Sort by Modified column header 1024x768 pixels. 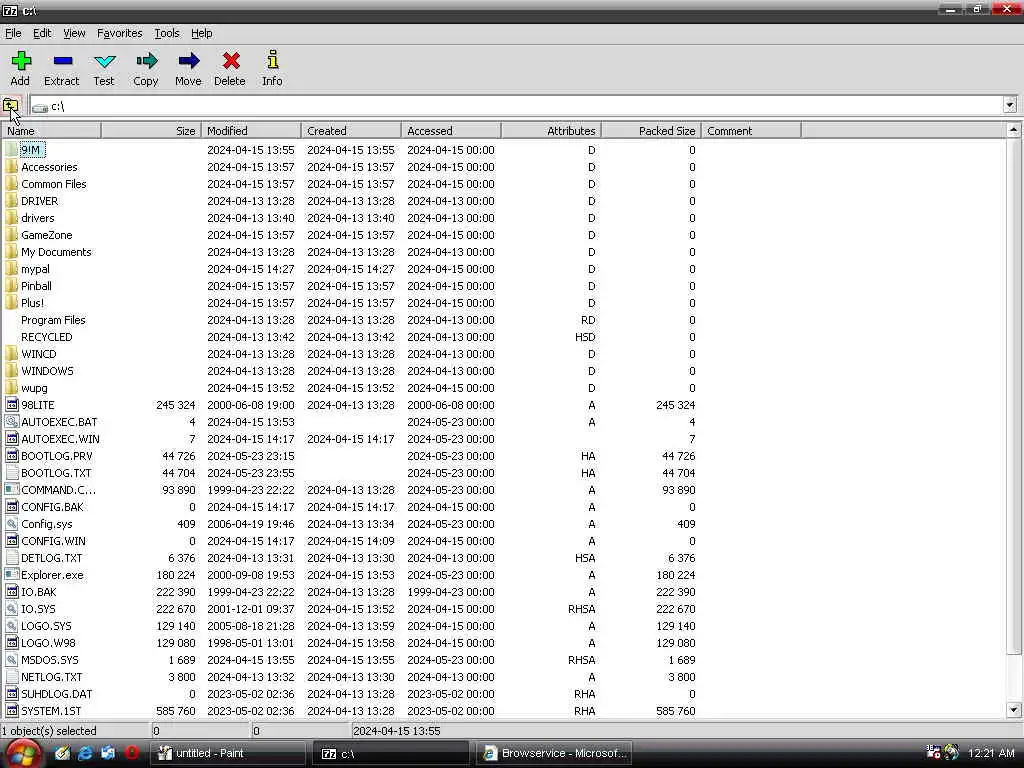(x=251, y=131)
